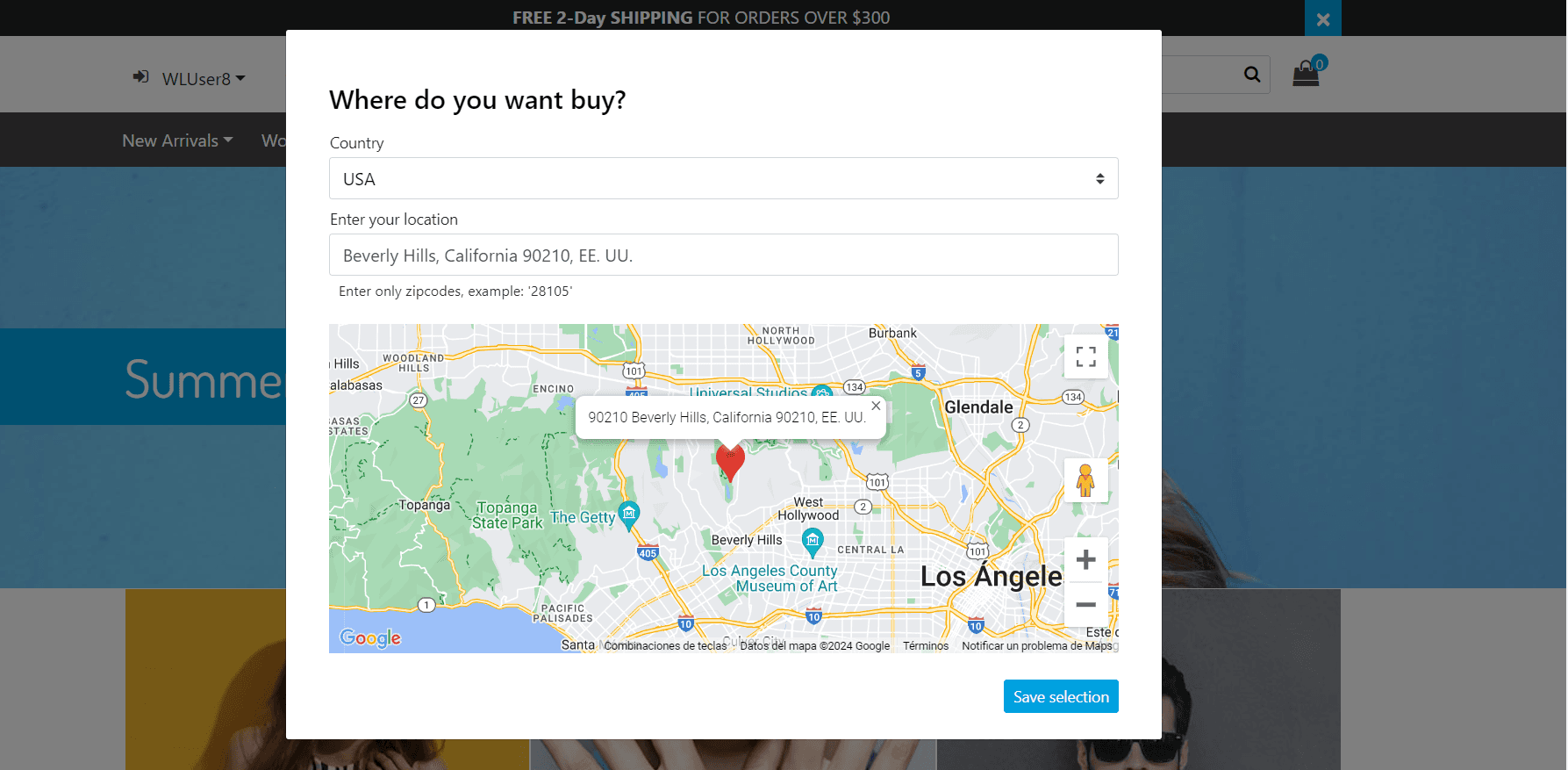Open the Google logo link
1568x770 pixels.
point(370,638)
